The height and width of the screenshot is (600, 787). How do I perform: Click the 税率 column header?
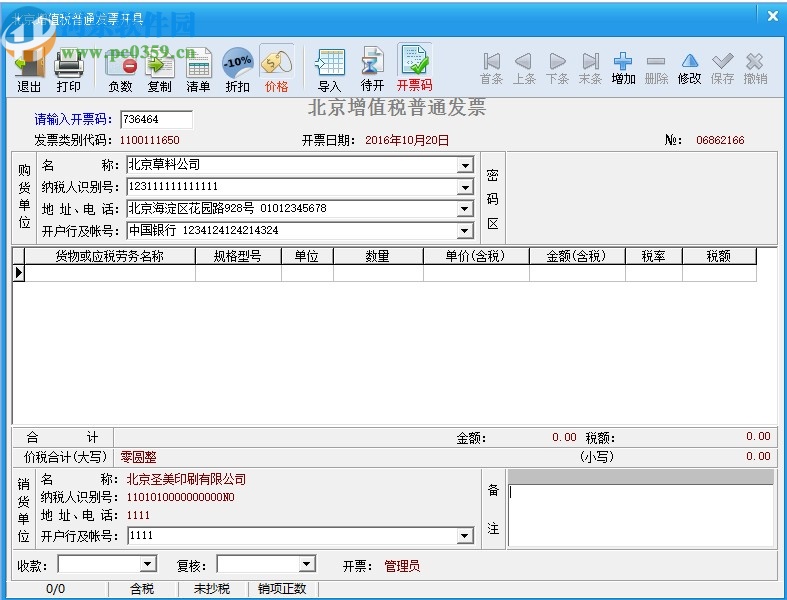click(653, 257)
